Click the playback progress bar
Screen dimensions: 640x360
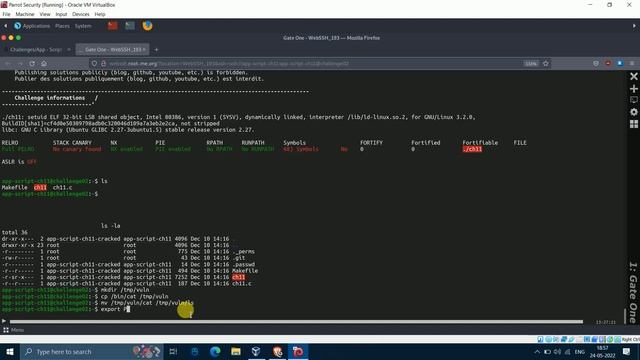tap(296, 322)
